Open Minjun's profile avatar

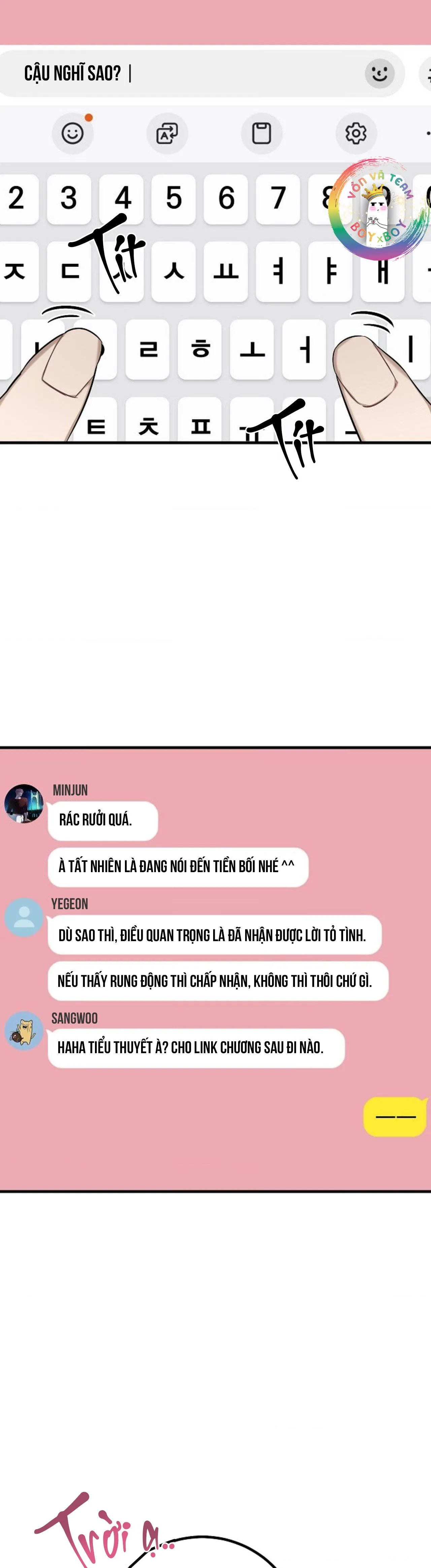pyautogui.click(x=24, y=804)
